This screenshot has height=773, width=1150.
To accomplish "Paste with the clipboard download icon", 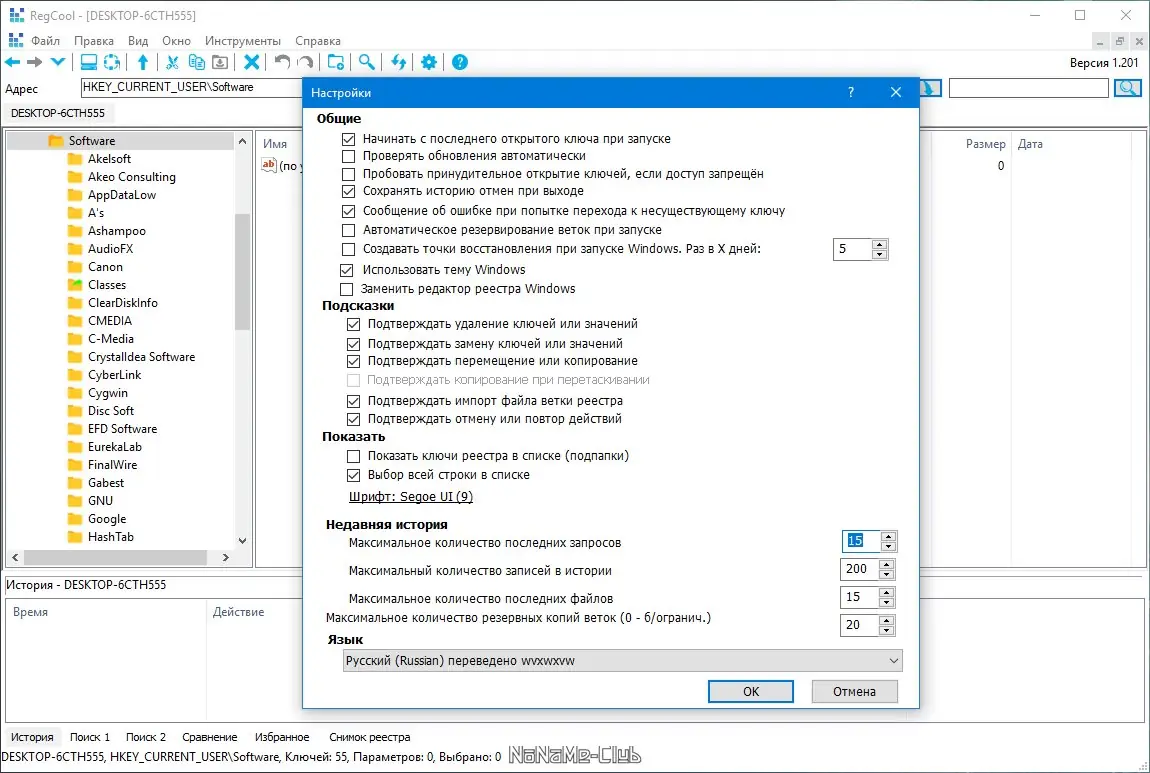I will tap(219, 62).
